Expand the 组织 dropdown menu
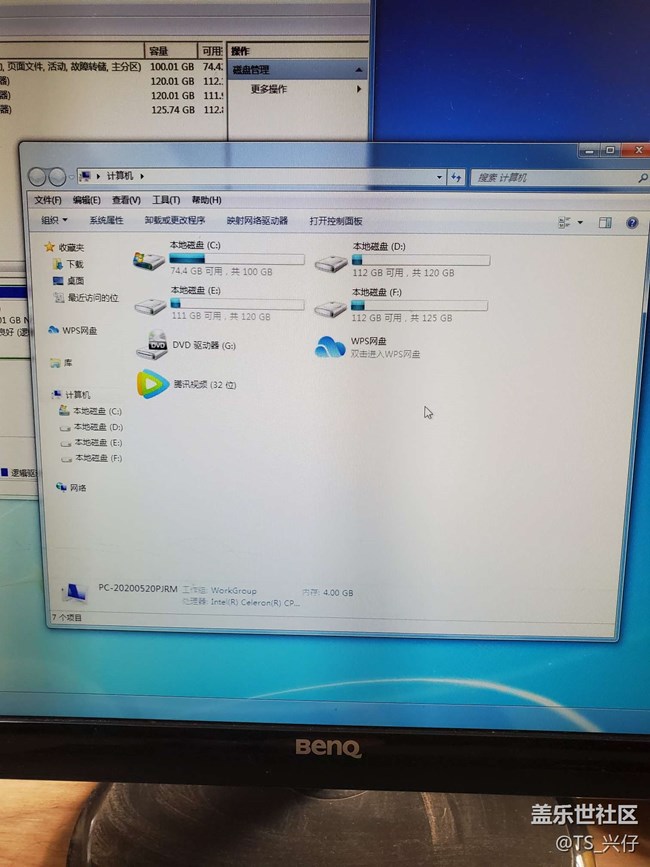The image size is (650, 867). pyautogui.click(x=54, y=220)
